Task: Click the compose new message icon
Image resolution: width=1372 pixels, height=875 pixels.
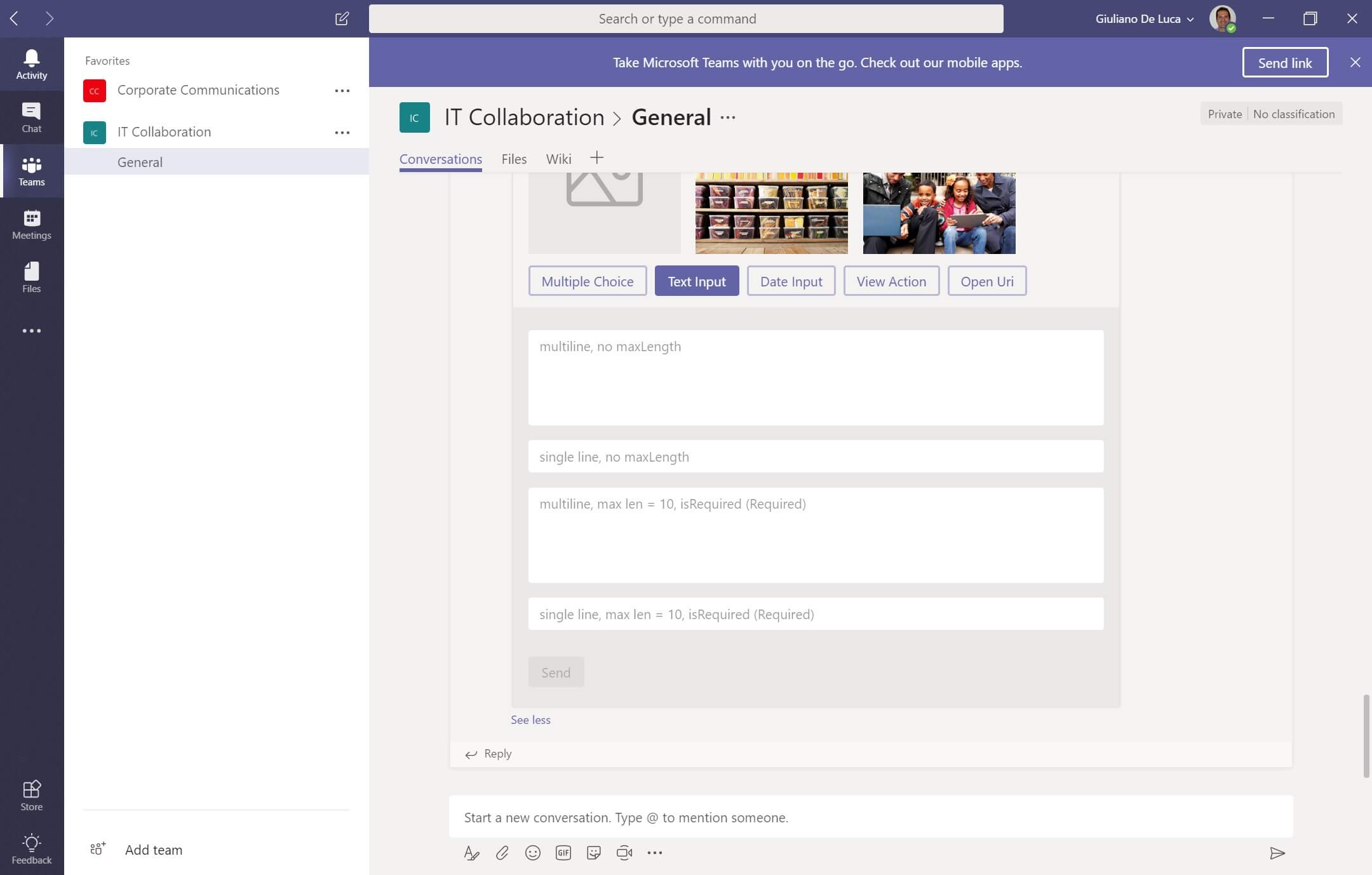Action: 342,18
